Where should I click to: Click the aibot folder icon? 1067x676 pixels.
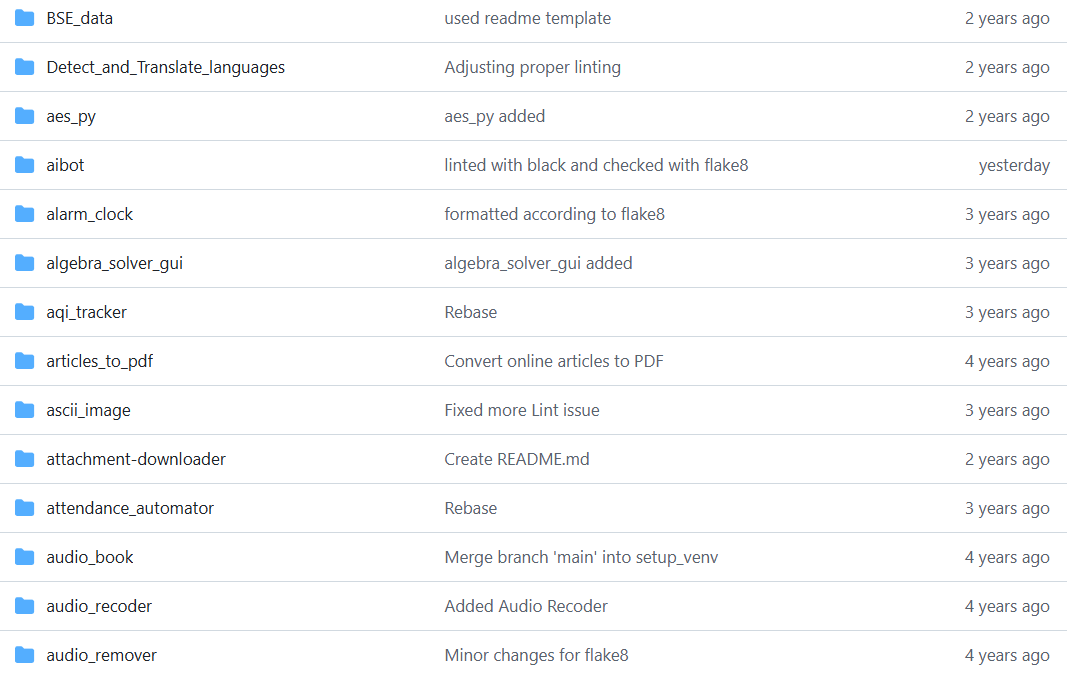coord(24,165)
